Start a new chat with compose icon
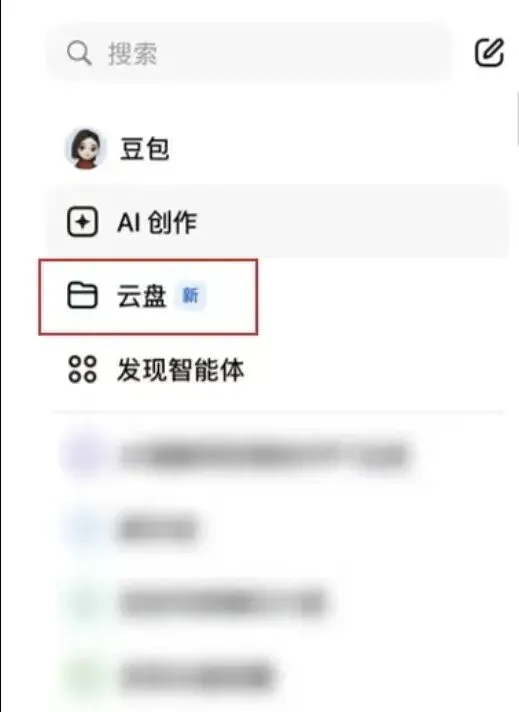Image resolution: width=519 pixels, height=712 pixels. (x=489, y=53)
